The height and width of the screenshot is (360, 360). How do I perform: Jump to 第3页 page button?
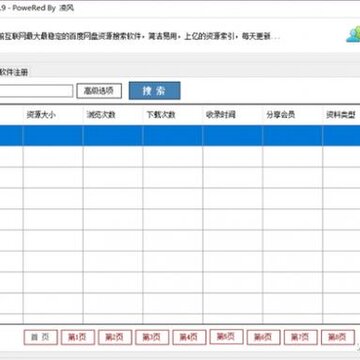(x=152, y=337)
